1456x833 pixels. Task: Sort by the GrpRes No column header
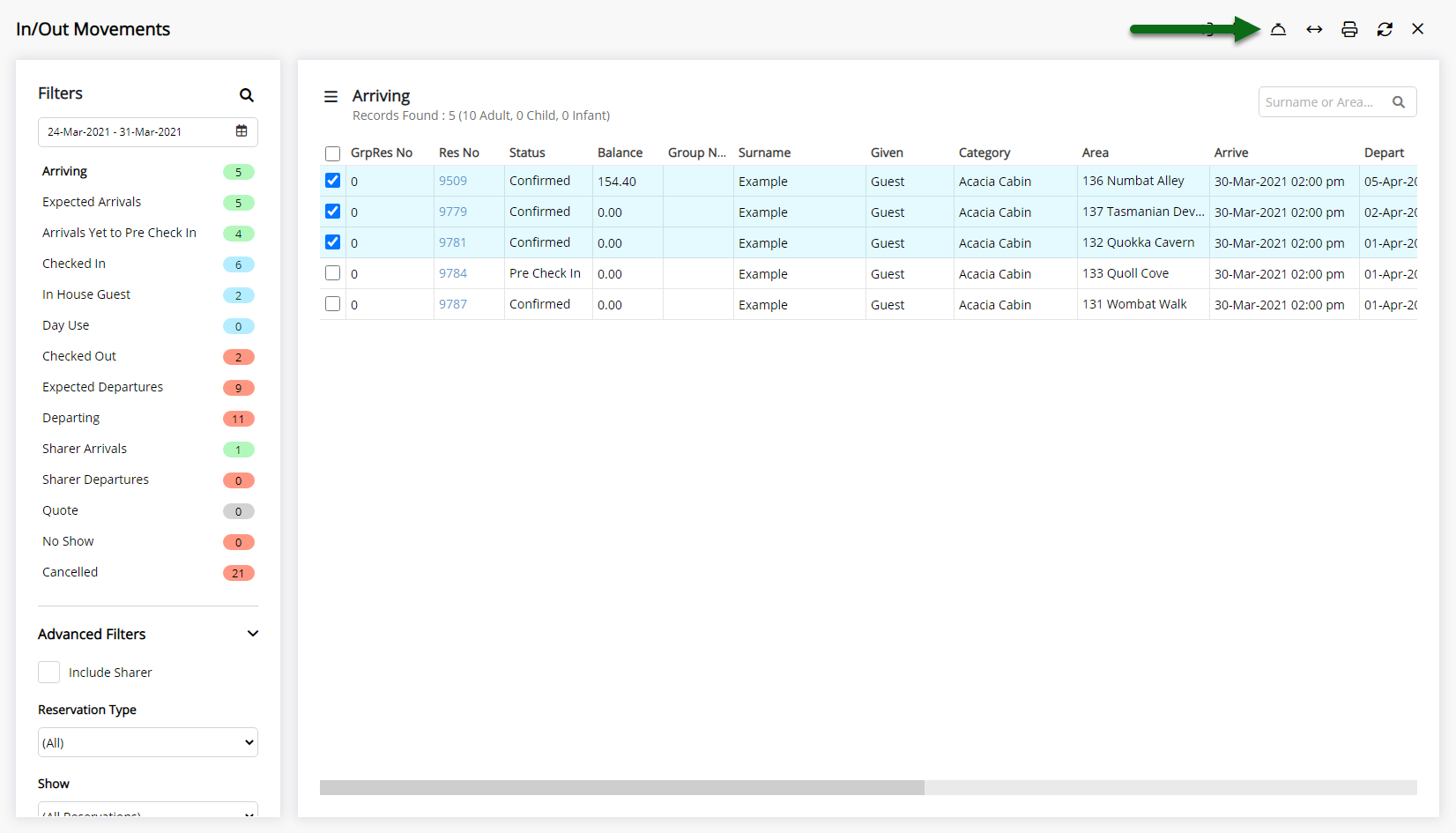(382, 152)
